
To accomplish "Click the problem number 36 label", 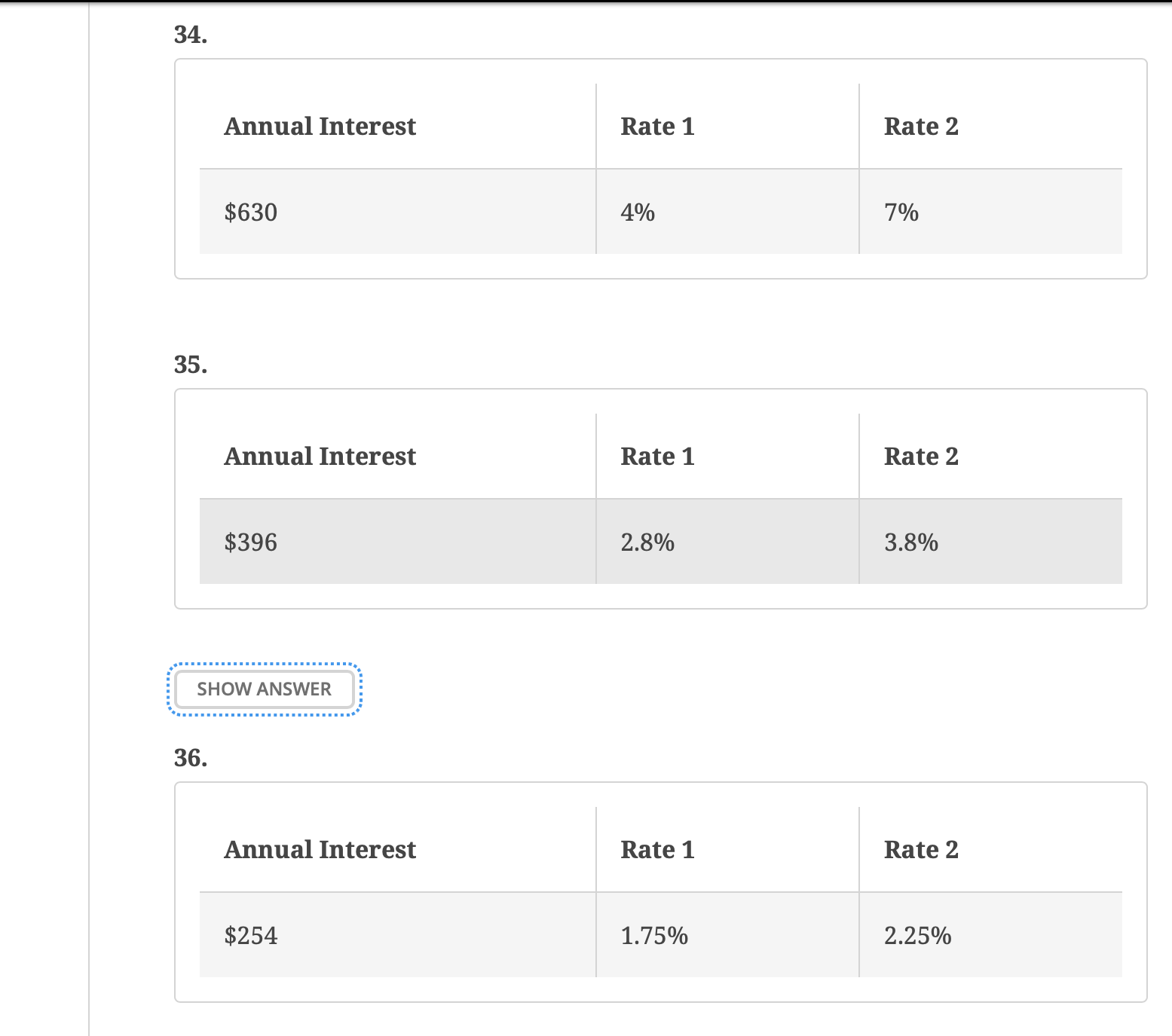I will 191,758.
